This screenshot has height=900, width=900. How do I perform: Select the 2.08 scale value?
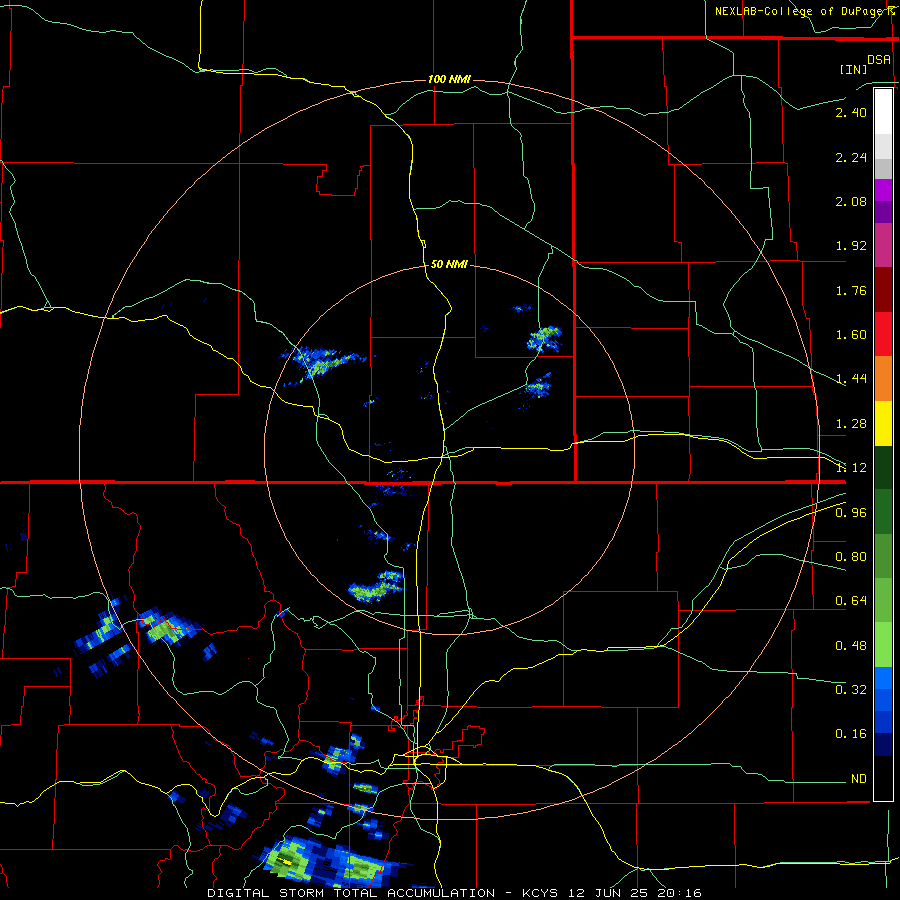851,201
